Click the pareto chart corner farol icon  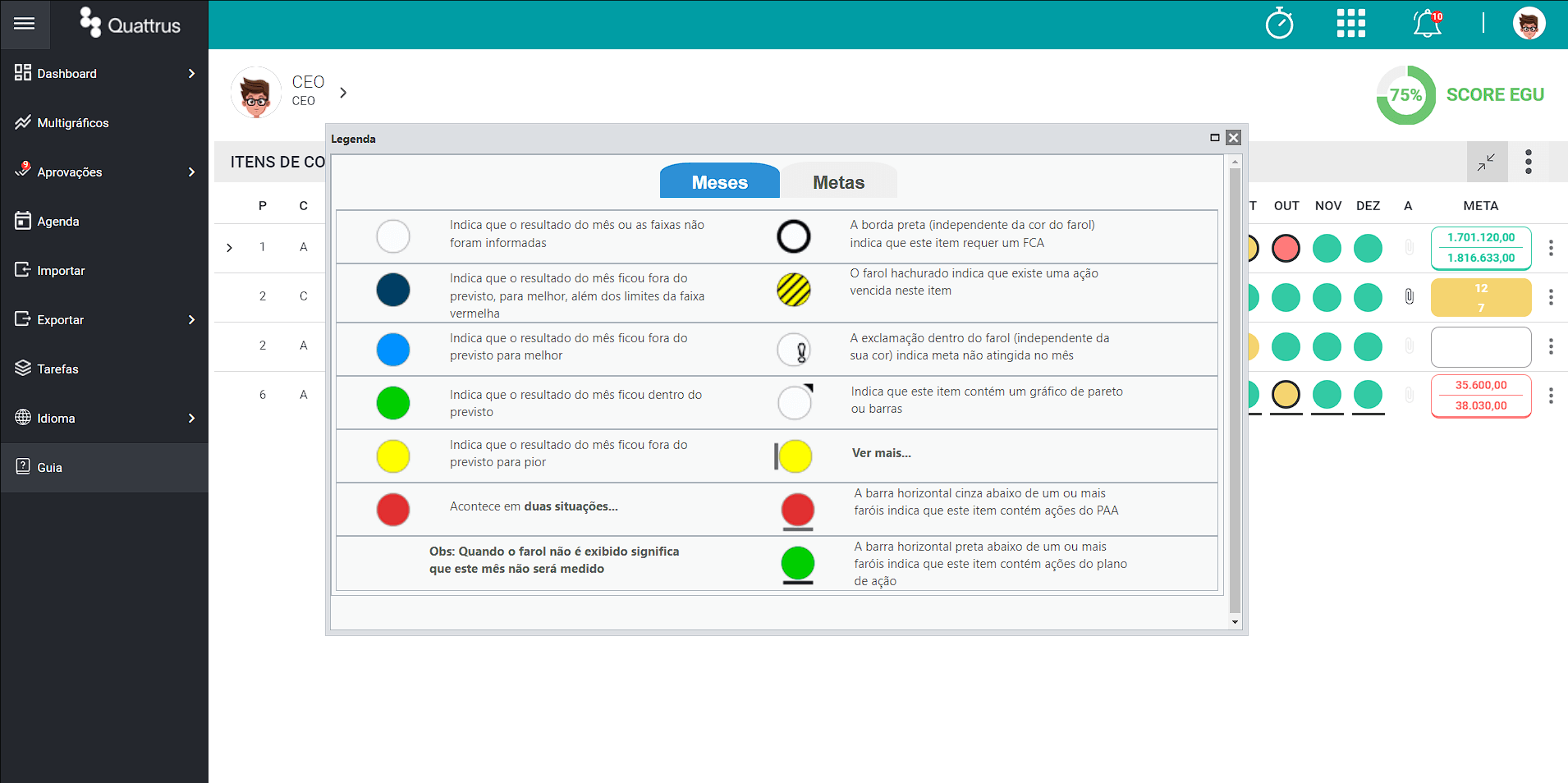tap(795, 402)
